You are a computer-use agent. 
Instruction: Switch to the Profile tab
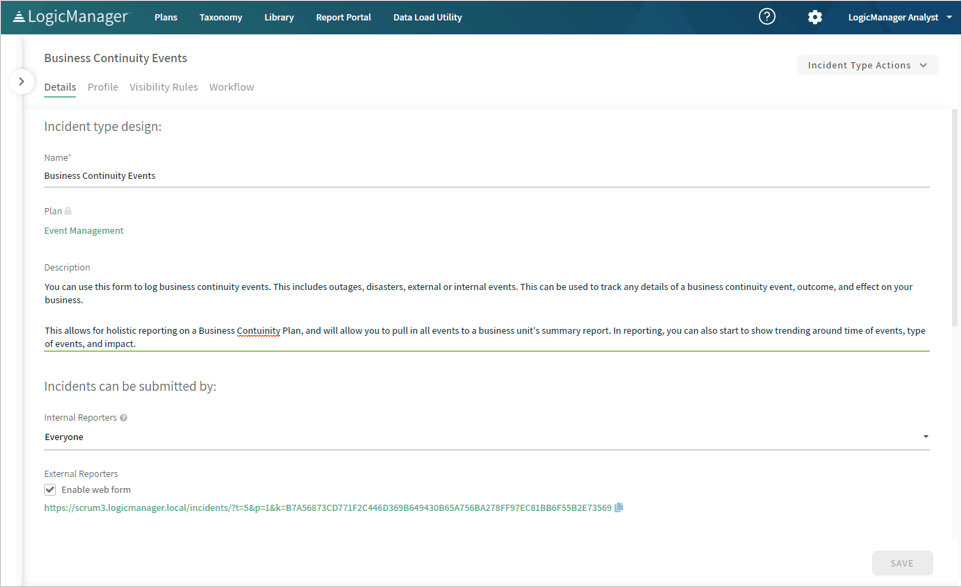click(103, 87)
